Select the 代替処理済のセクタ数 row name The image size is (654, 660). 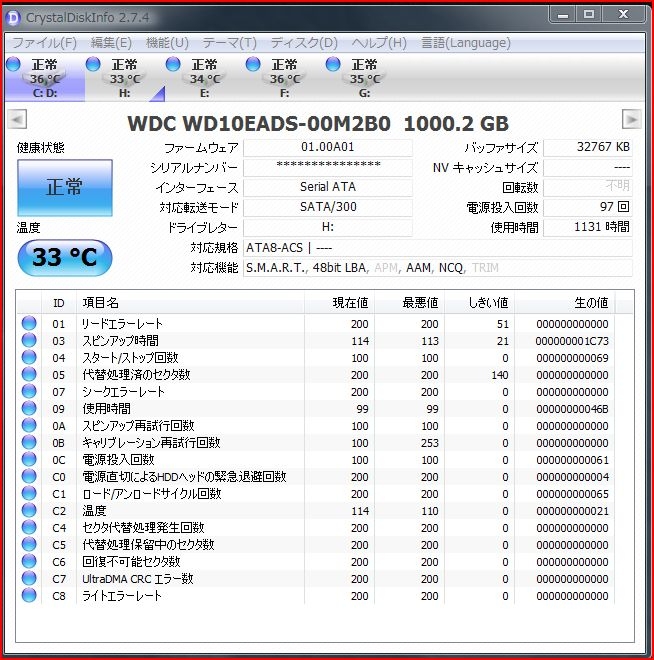point(136,375)
